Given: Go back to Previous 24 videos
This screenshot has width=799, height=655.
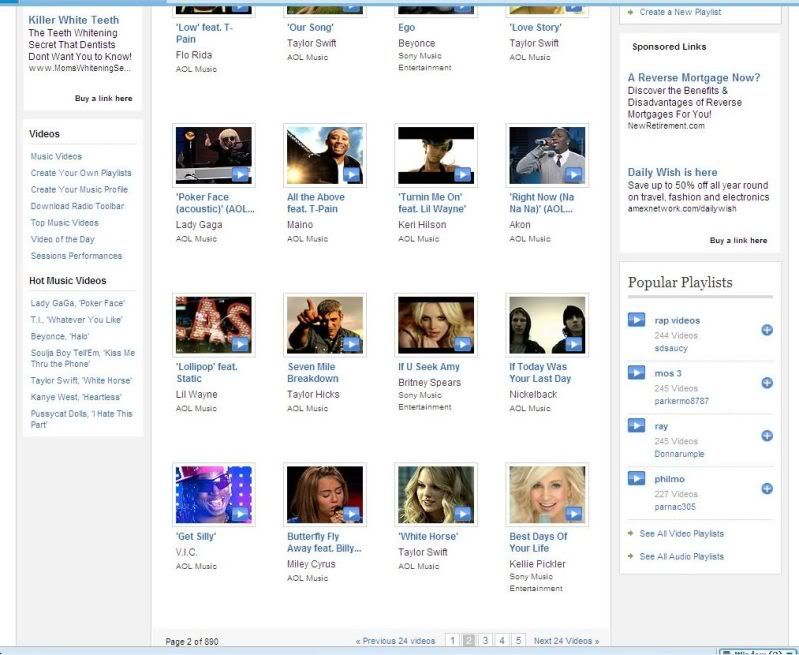Looking at the screenshot, I should click(x=395, y=641).
